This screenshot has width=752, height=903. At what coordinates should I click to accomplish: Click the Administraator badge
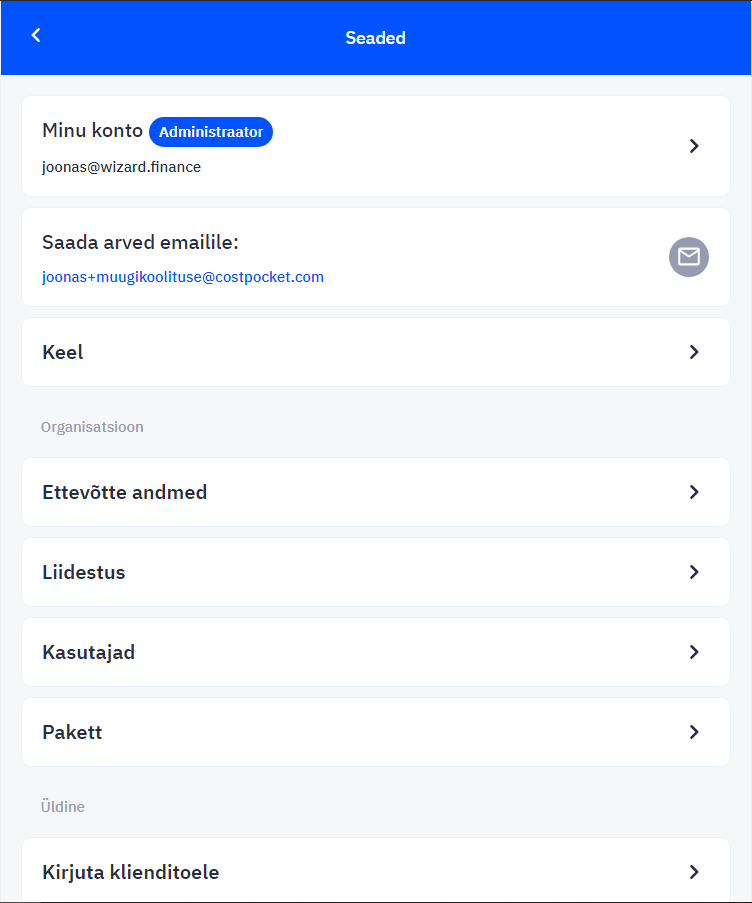[211, 132]
